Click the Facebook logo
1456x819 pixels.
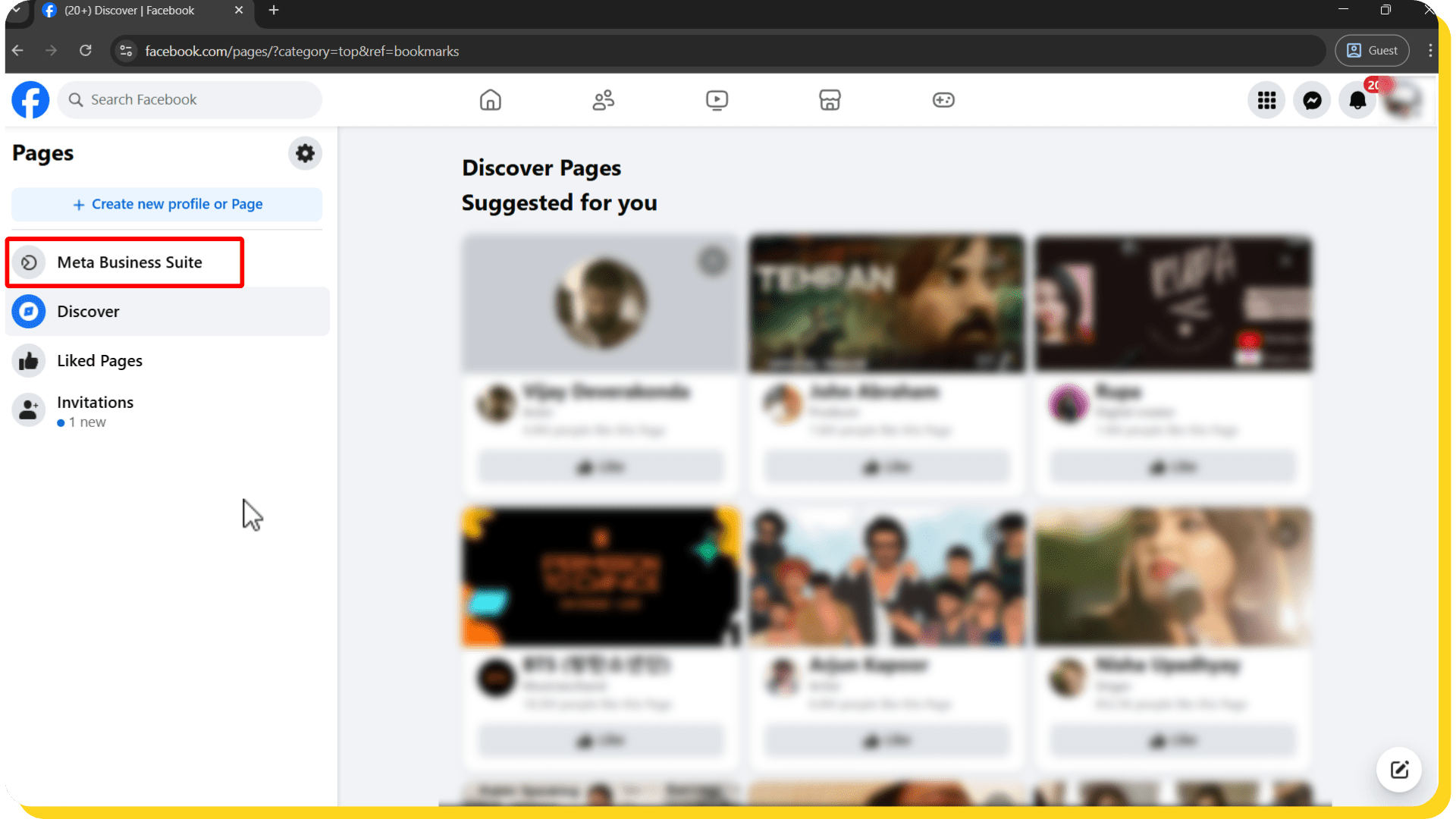click(x=30, y=100)
